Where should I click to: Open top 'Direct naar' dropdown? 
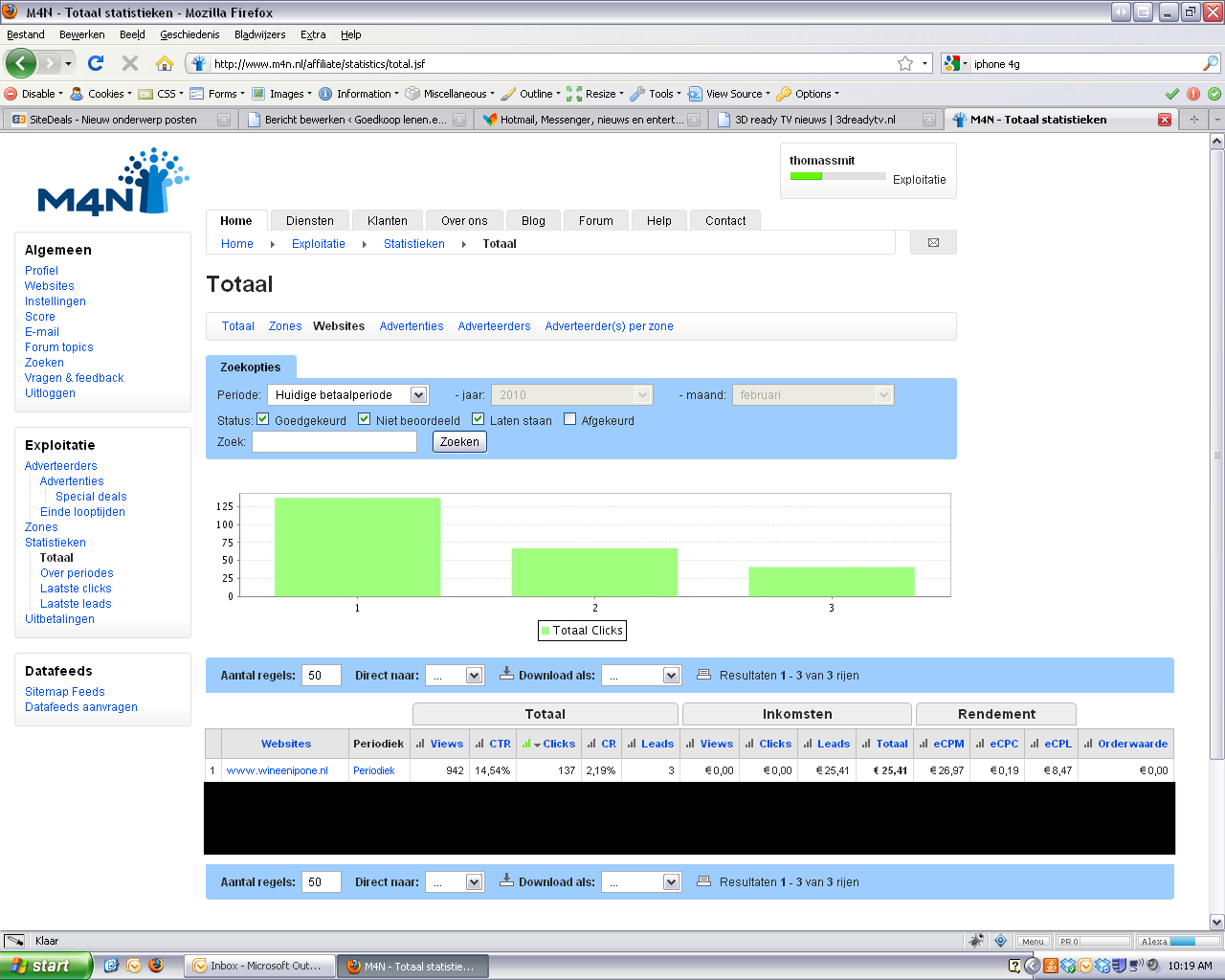[x=456, y=675]
